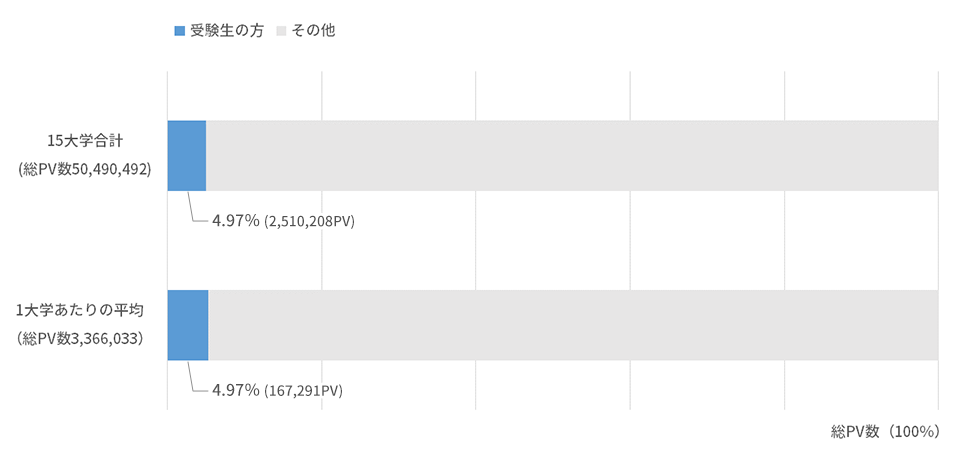The height and width of the screenshot is (457, 960).
Task: Select the 15大学合計 category label
Action: click(x=86, y=142)
